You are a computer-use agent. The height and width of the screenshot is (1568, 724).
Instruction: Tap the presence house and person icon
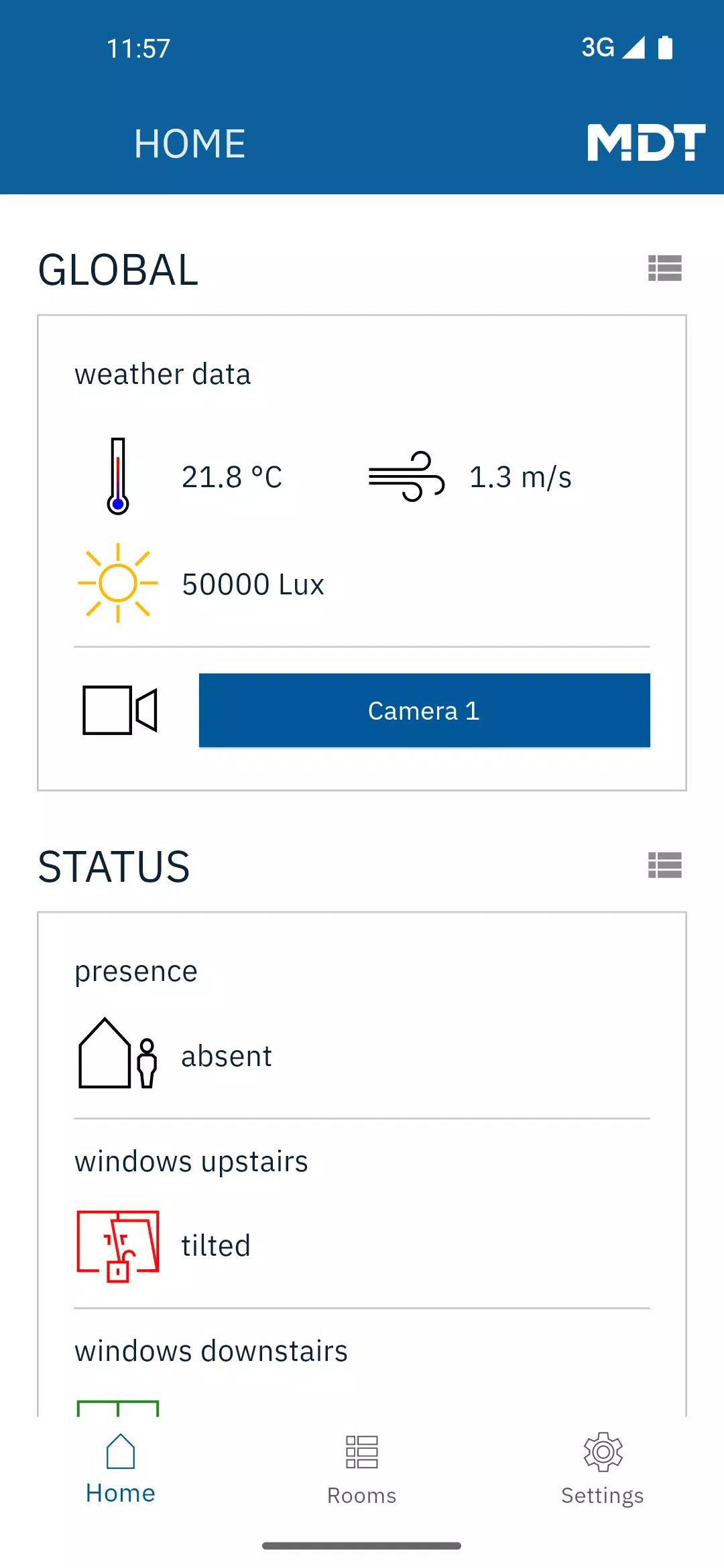pos(118,1053)
